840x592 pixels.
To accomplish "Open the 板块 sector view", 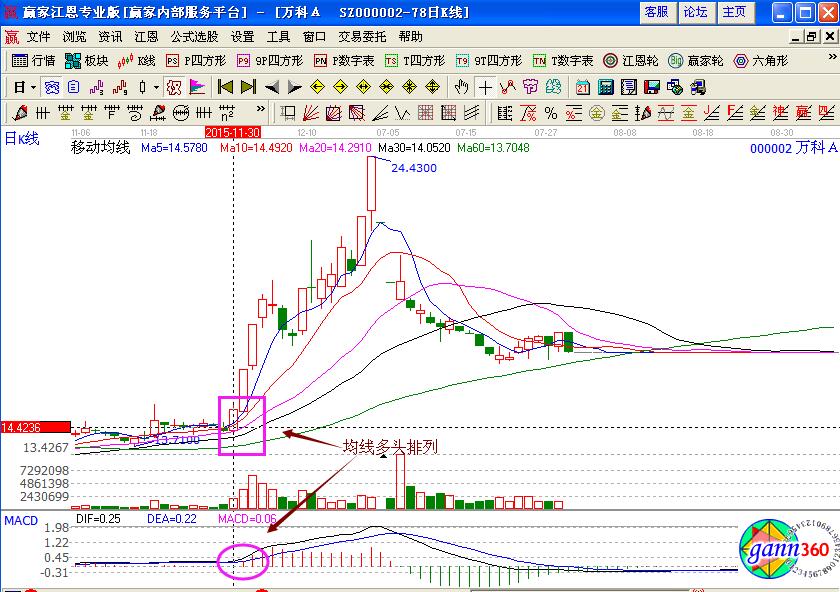I will 87,60.
